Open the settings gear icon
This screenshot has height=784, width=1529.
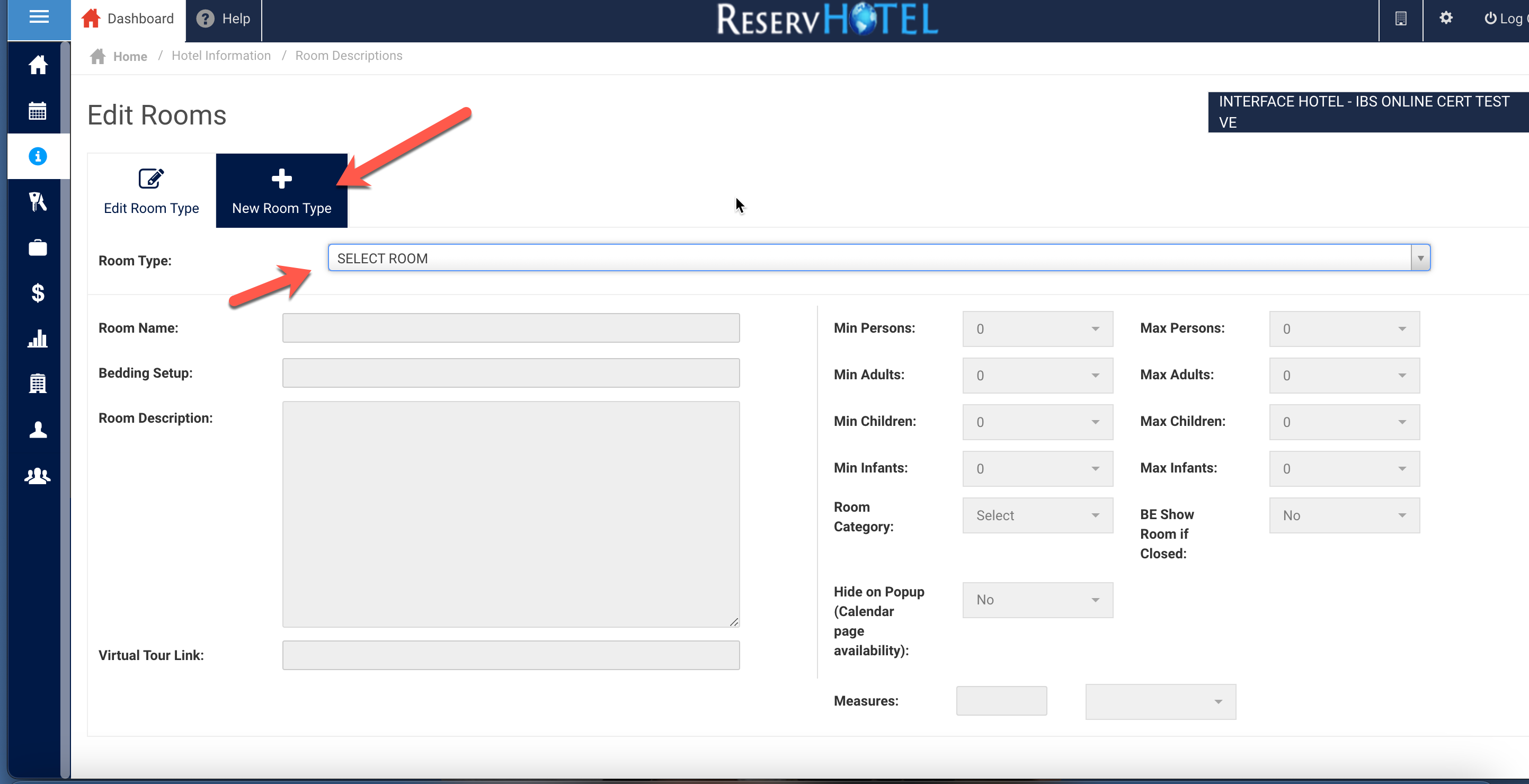pos(1445,19)
